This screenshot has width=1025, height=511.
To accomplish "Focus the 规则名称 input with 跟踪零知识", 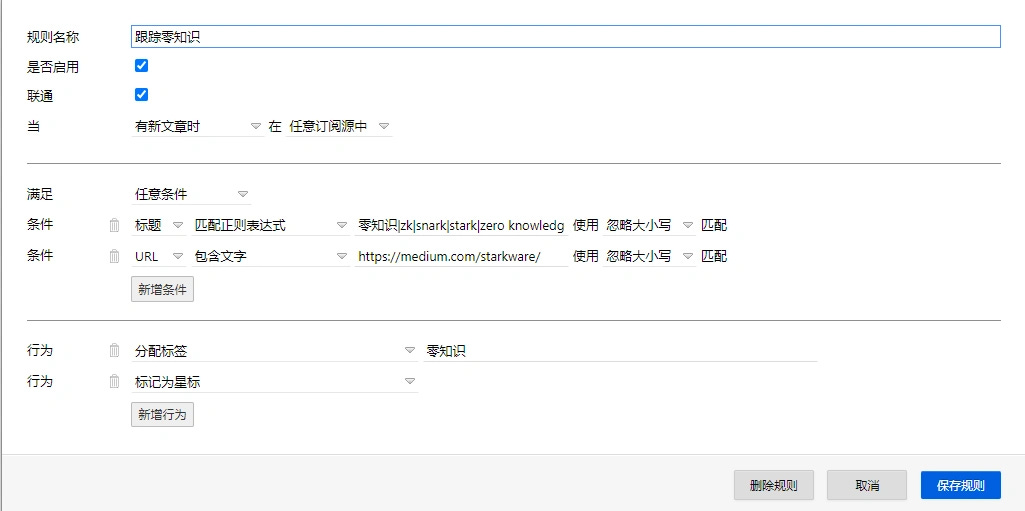I will click(566, 37).
